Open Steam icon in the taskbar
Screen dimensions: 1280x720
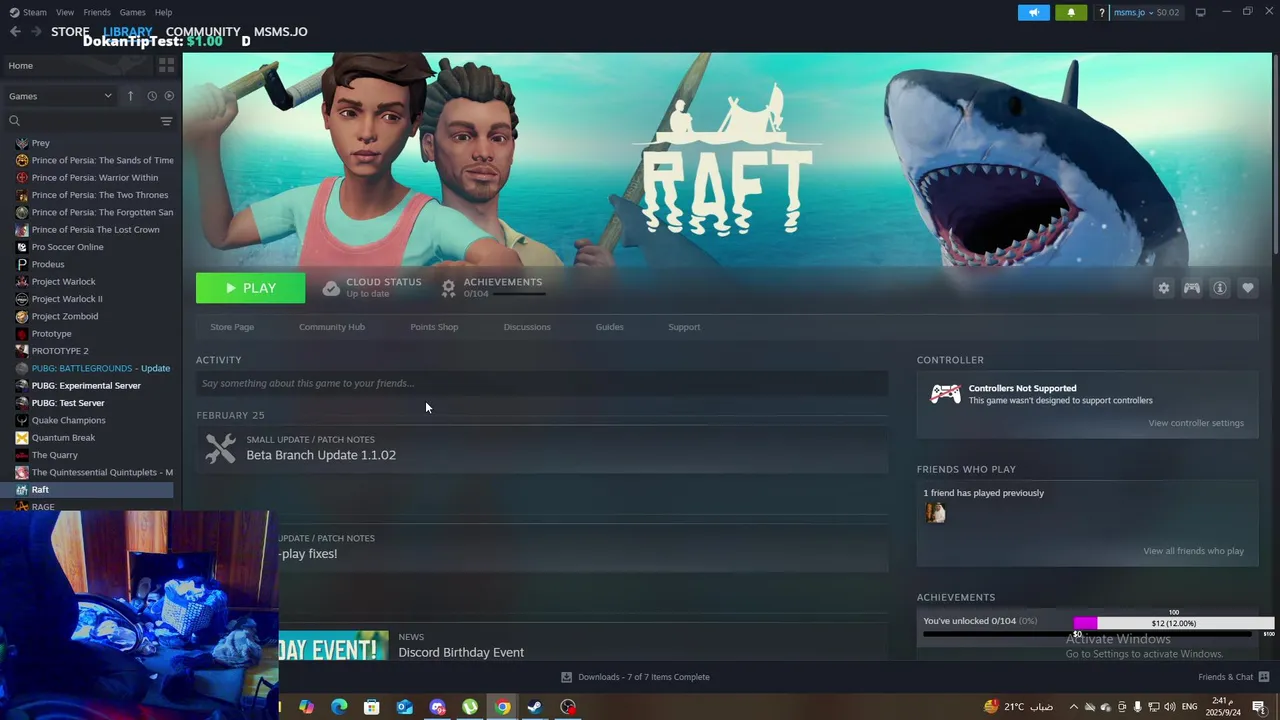535,707
